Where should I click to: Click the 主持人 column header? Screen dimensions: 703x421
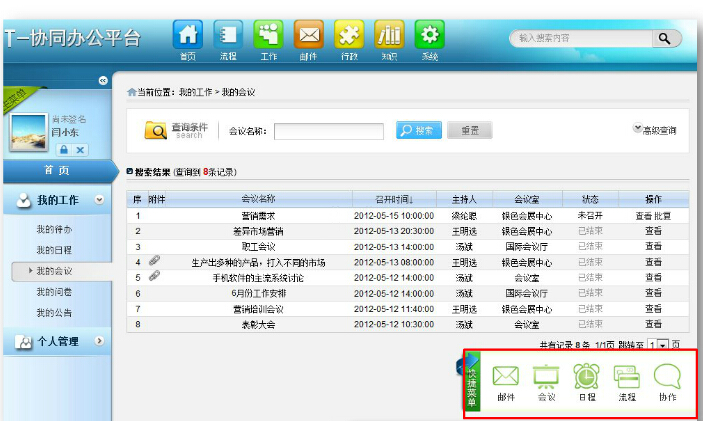[x=464, y=199]
